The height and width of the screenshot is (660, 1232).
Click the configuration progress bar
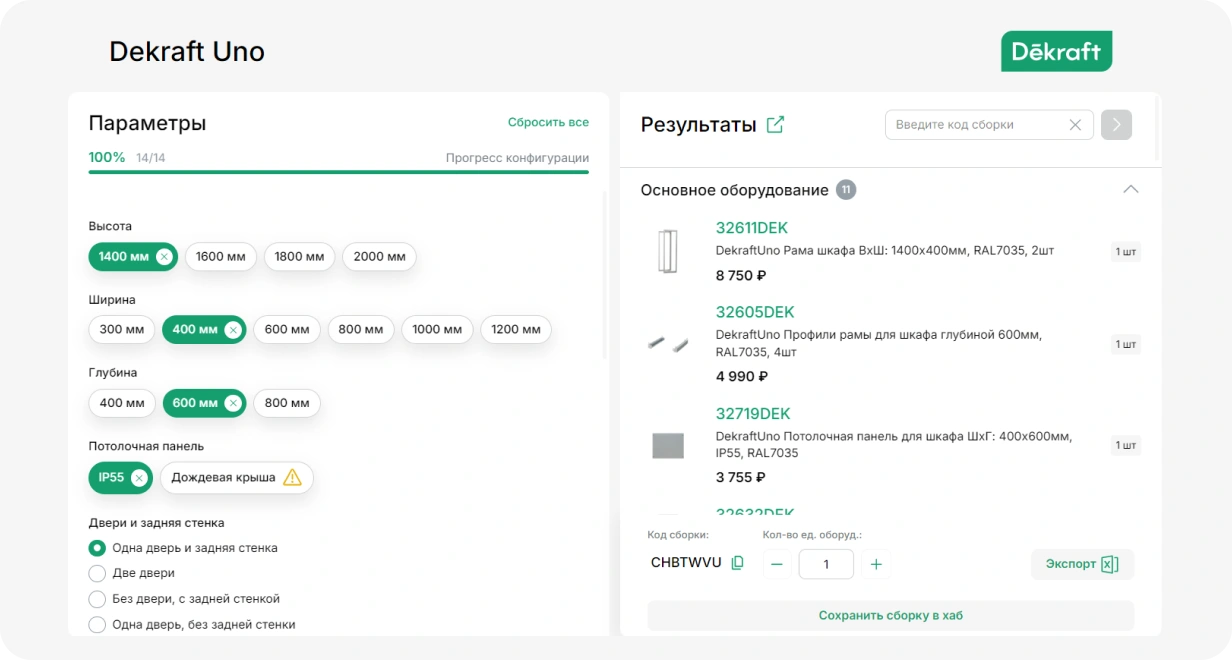point(338,172)
